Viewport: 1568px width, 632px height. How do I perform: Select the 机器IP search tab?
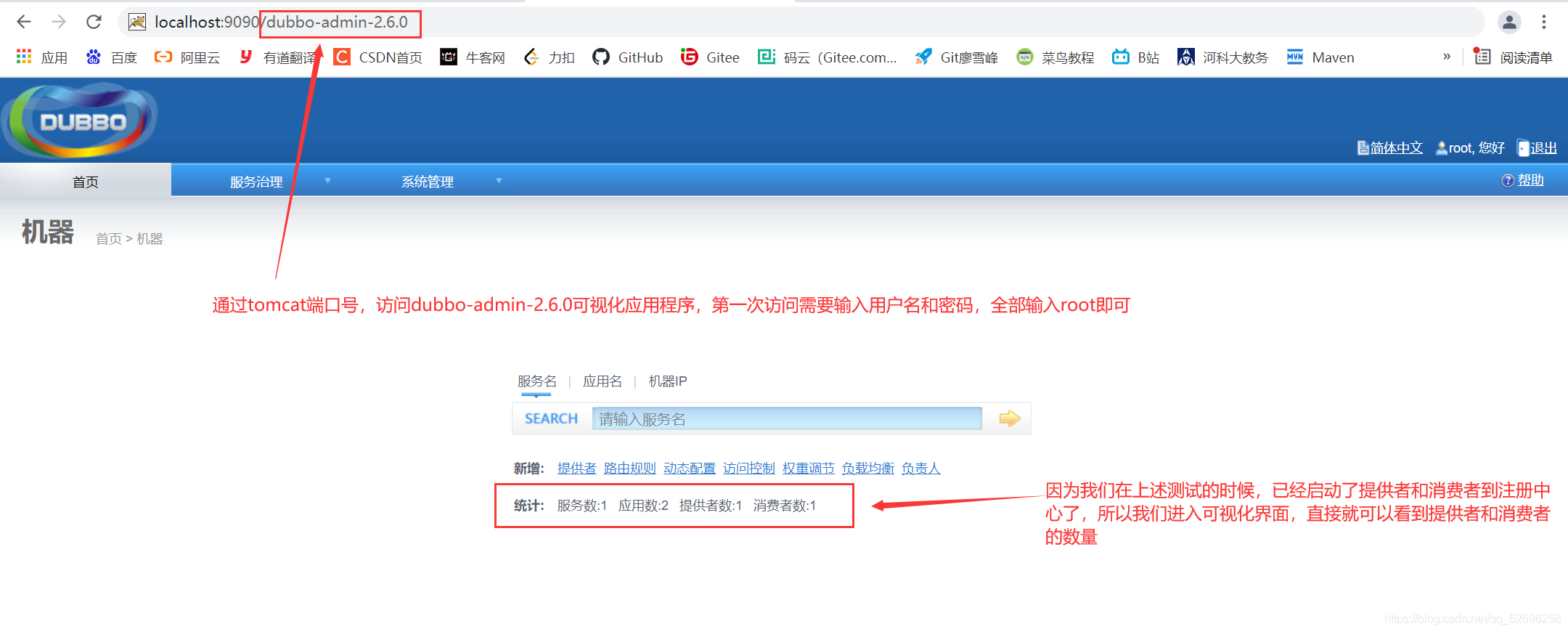pyautogui.click(x=667, y=381)
